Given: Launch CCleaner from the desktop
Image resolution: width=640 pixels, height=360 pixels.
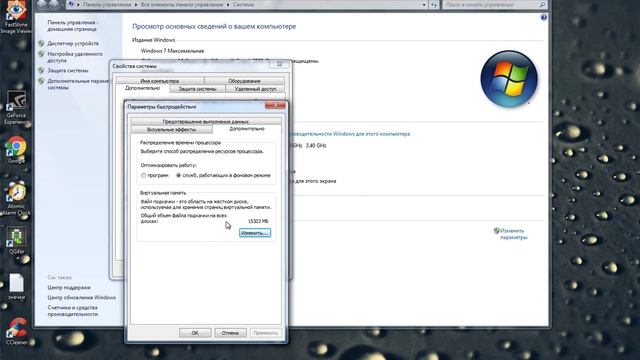Looking at the screenshot, I should point(16,332).
